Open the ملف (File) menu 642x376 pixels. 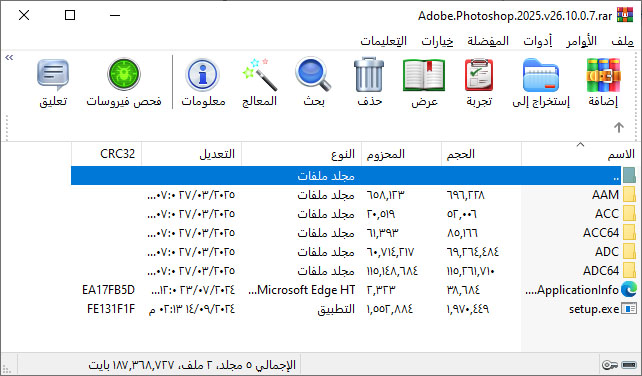pyautogui.click(x=622, y=41)
